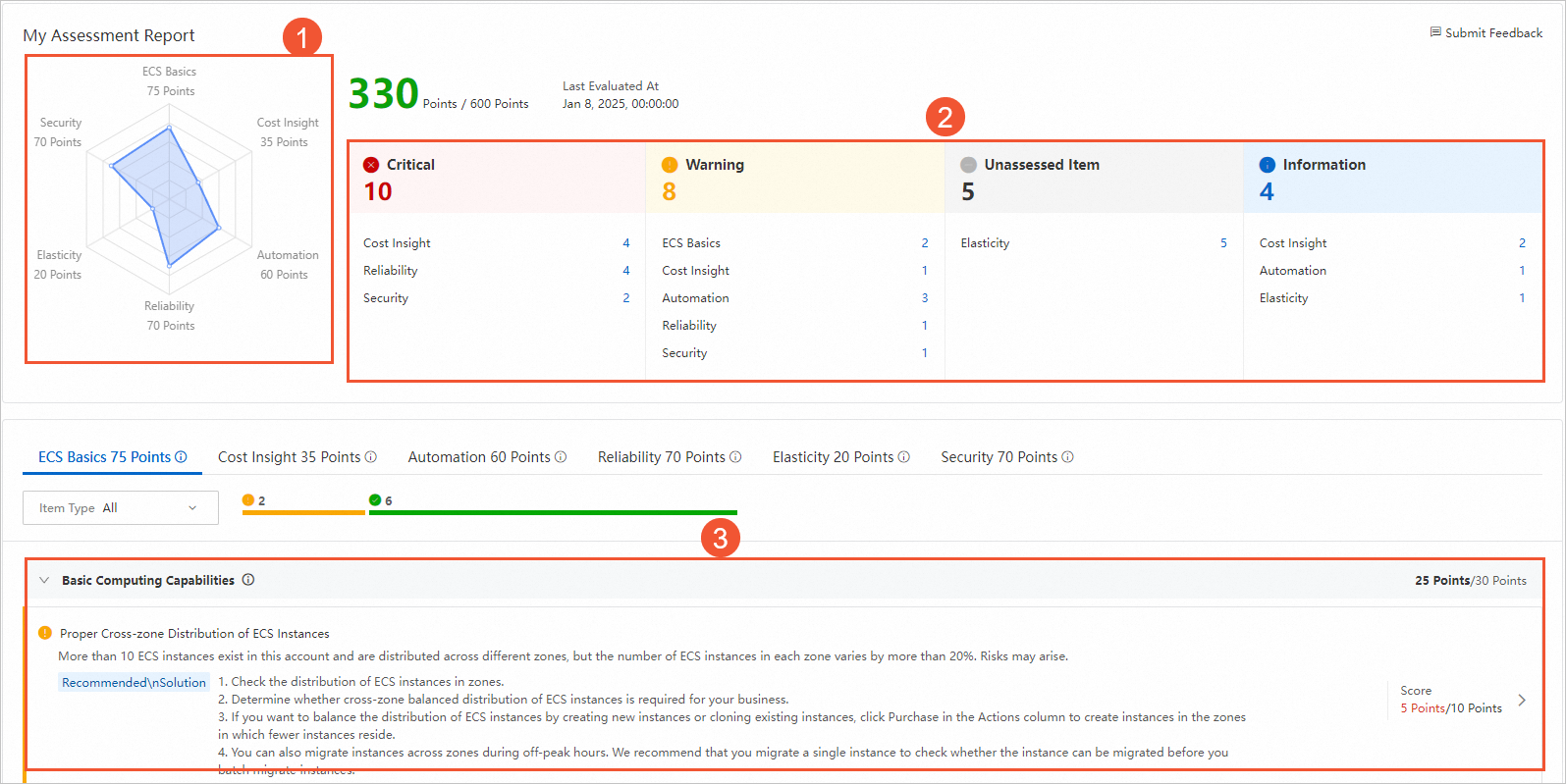Click the Submit Feedback icon
The height and width of the screenshot is (784, 1566).
tap(1435, 32)
